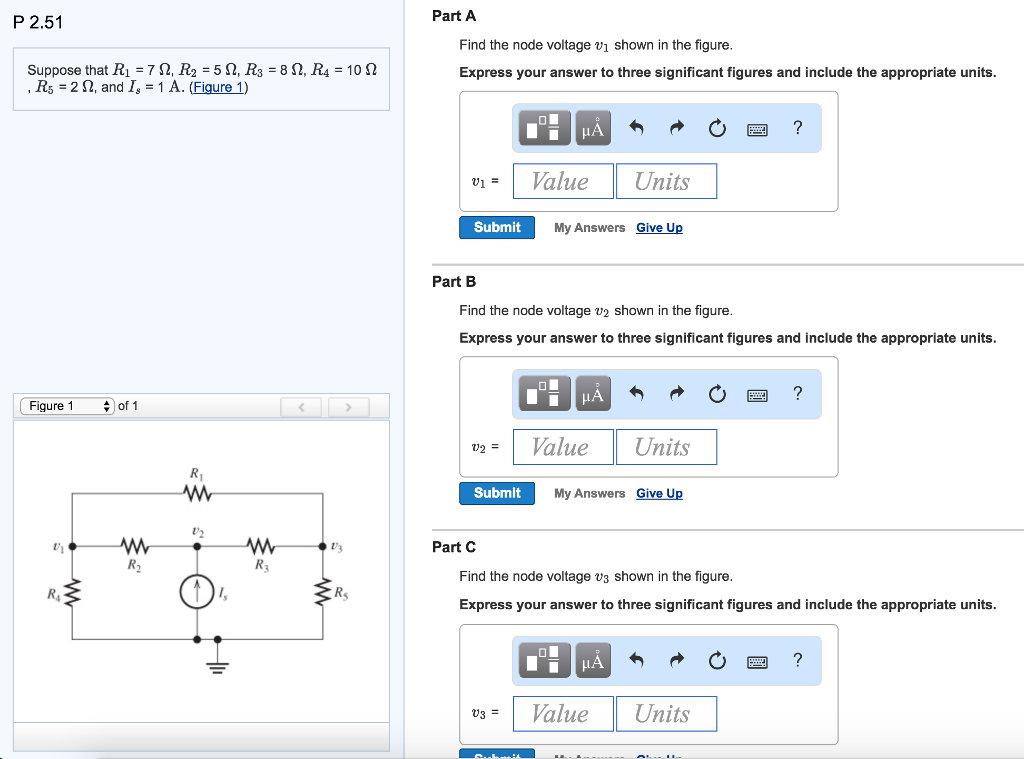The width and height of the screenshot is (1024, 759).
Task: Reset the answer entry in Part C
Action: point(717,660)
